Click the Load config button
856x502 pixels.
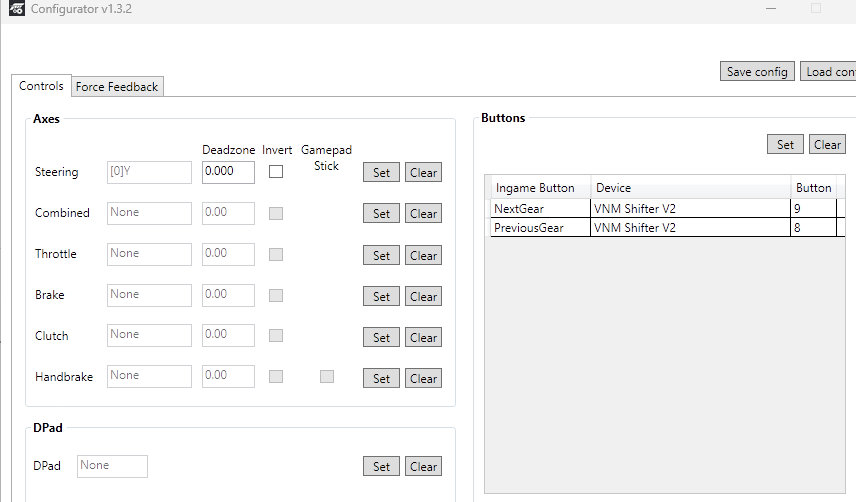pyautogui.click(x=829, y=71)
